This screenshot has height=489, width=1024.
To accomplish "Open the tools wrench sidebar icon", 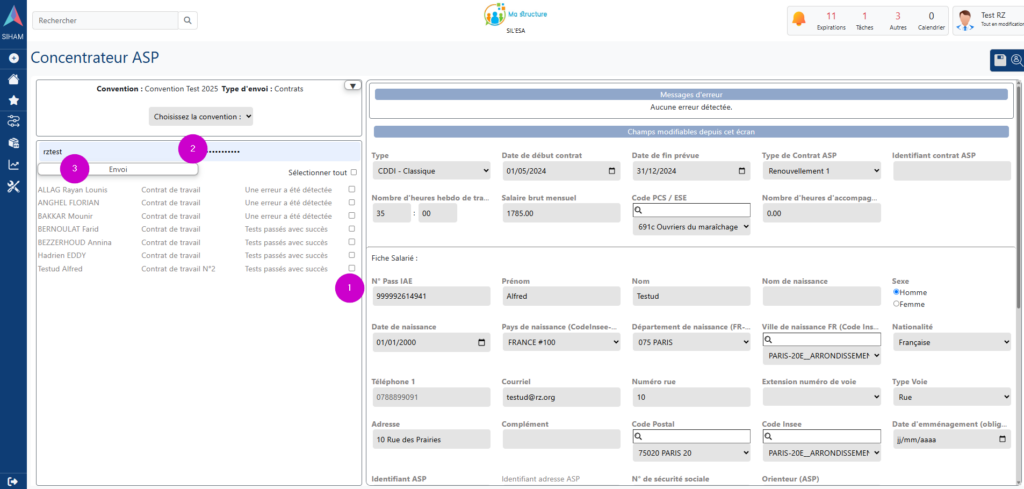I will (x=13, y=187).
